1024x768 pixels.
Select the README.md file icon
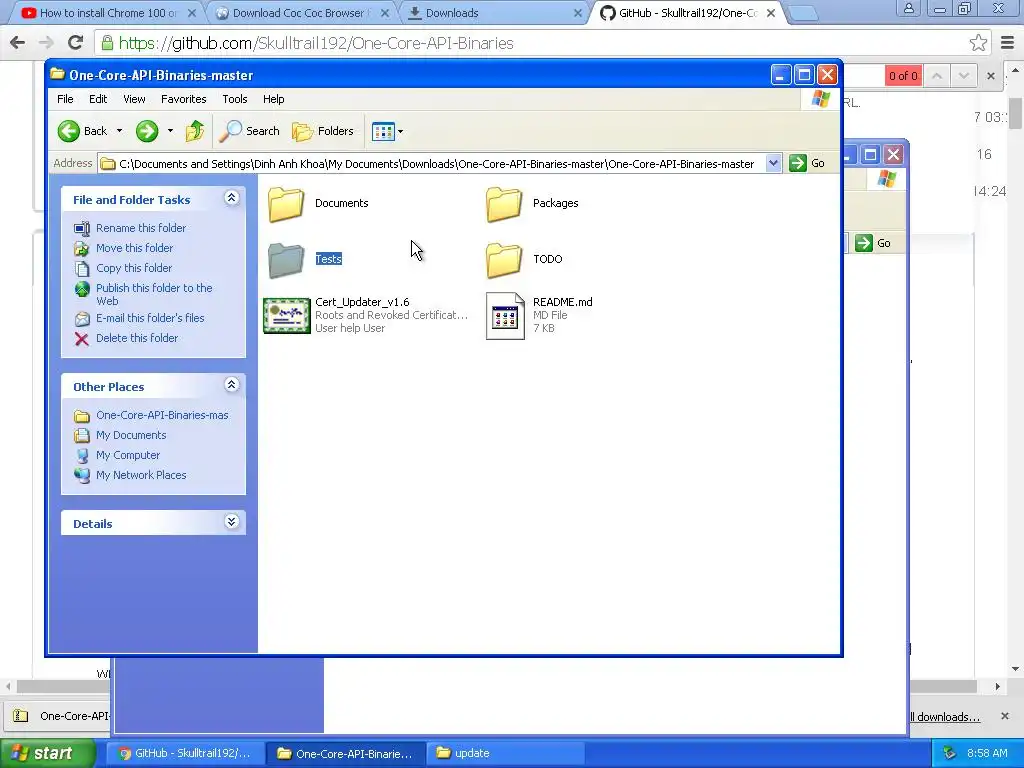pyautogui.click(x=505, y=316)
